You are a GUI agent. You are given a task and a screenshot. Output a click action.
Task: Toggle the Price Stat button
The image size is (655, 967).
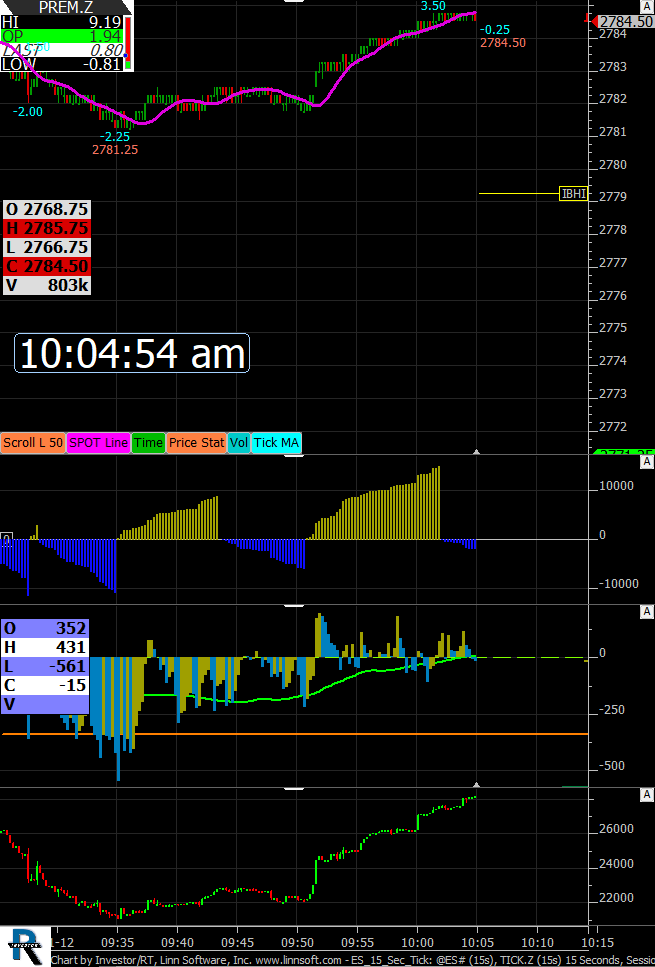[196, 443]
